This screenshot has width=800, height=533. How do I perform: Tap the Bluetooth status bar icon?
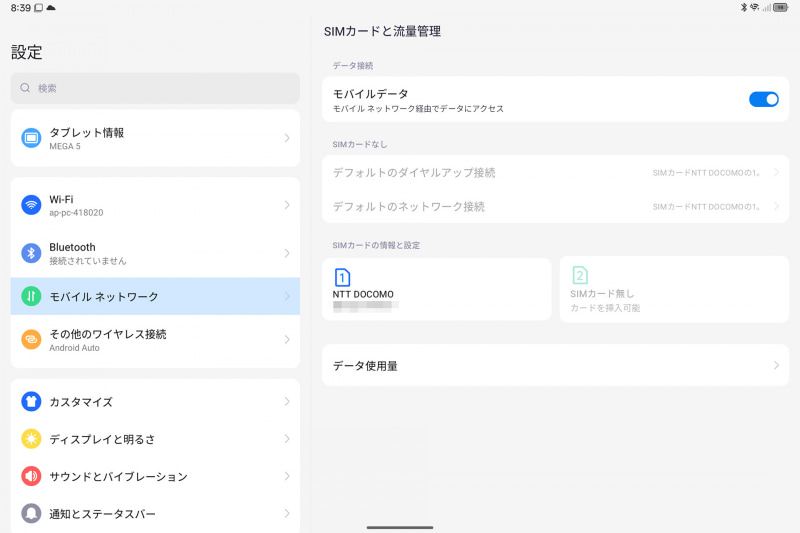pos(743,7)
